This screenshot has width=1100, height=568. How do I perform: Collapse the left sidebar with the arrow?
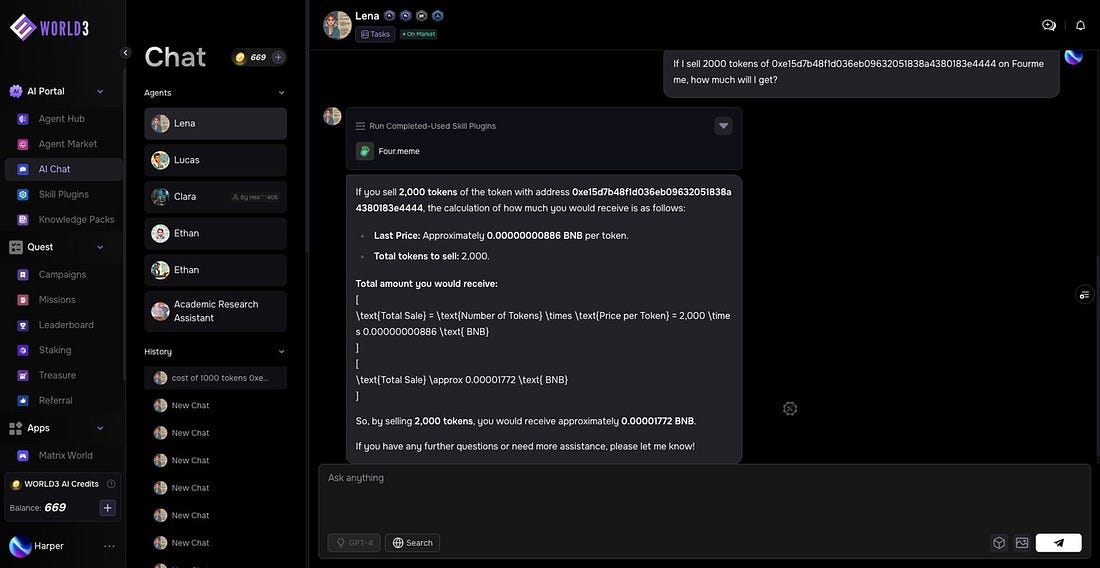[126, 53]
